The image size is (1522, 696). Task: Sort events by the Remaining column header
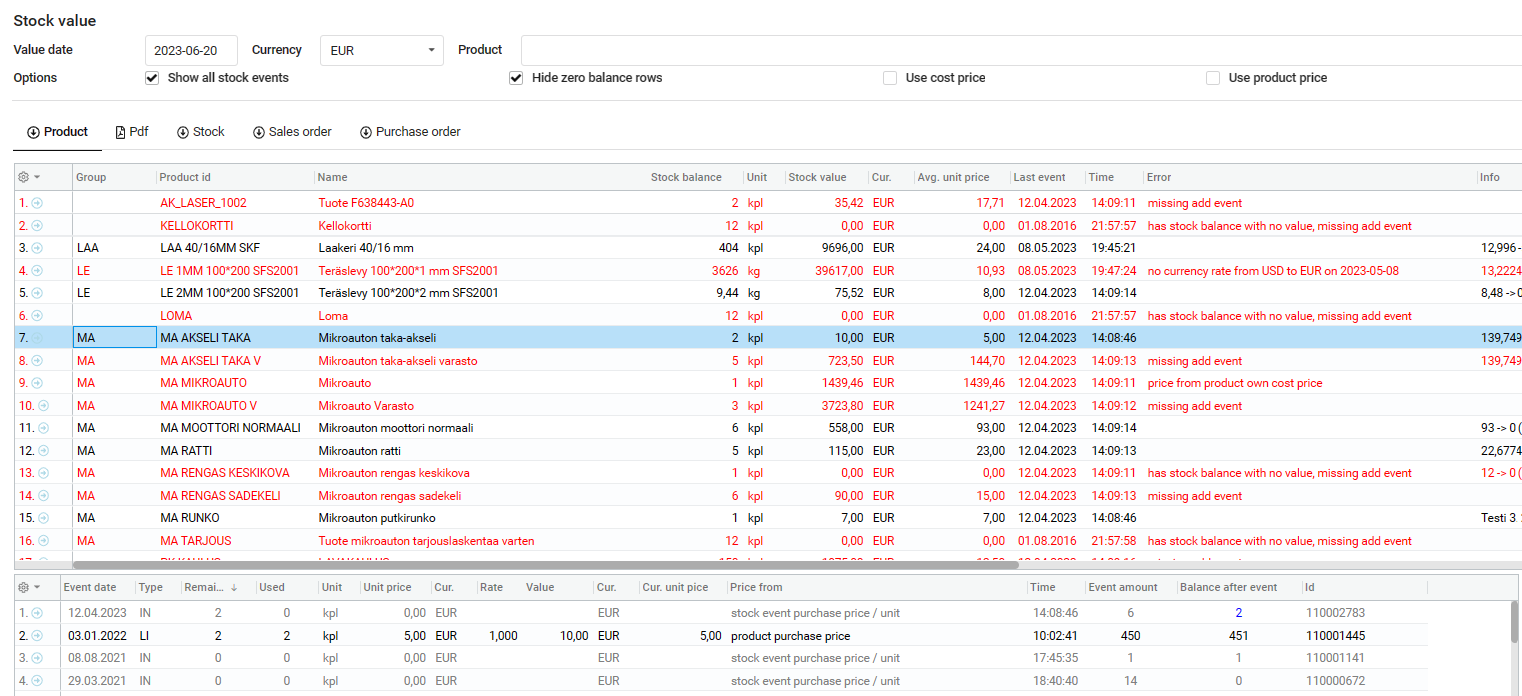click(210, 587)
